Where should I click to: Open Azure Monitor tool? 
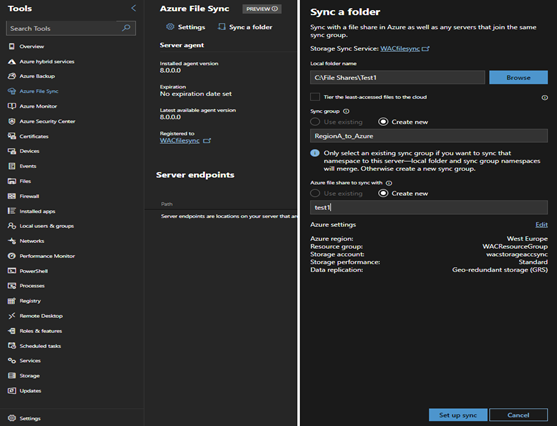[38, 106]
